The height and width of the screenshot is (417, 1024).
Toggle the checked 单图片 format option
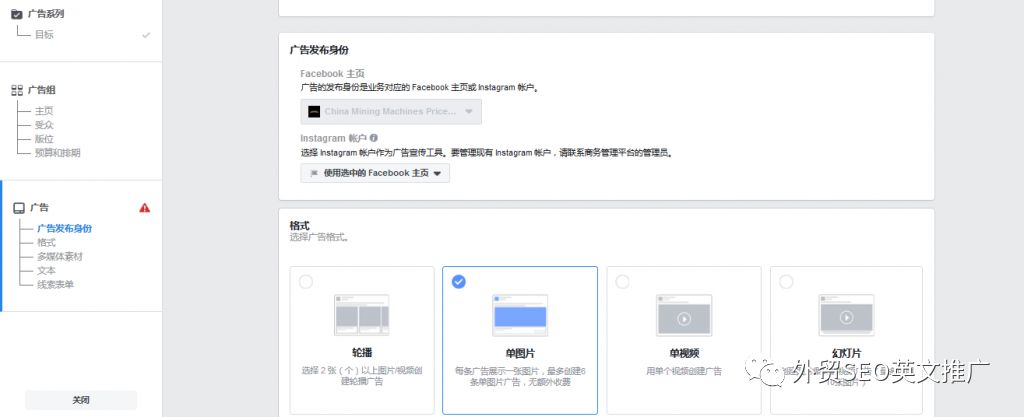(x=459, y=282)
